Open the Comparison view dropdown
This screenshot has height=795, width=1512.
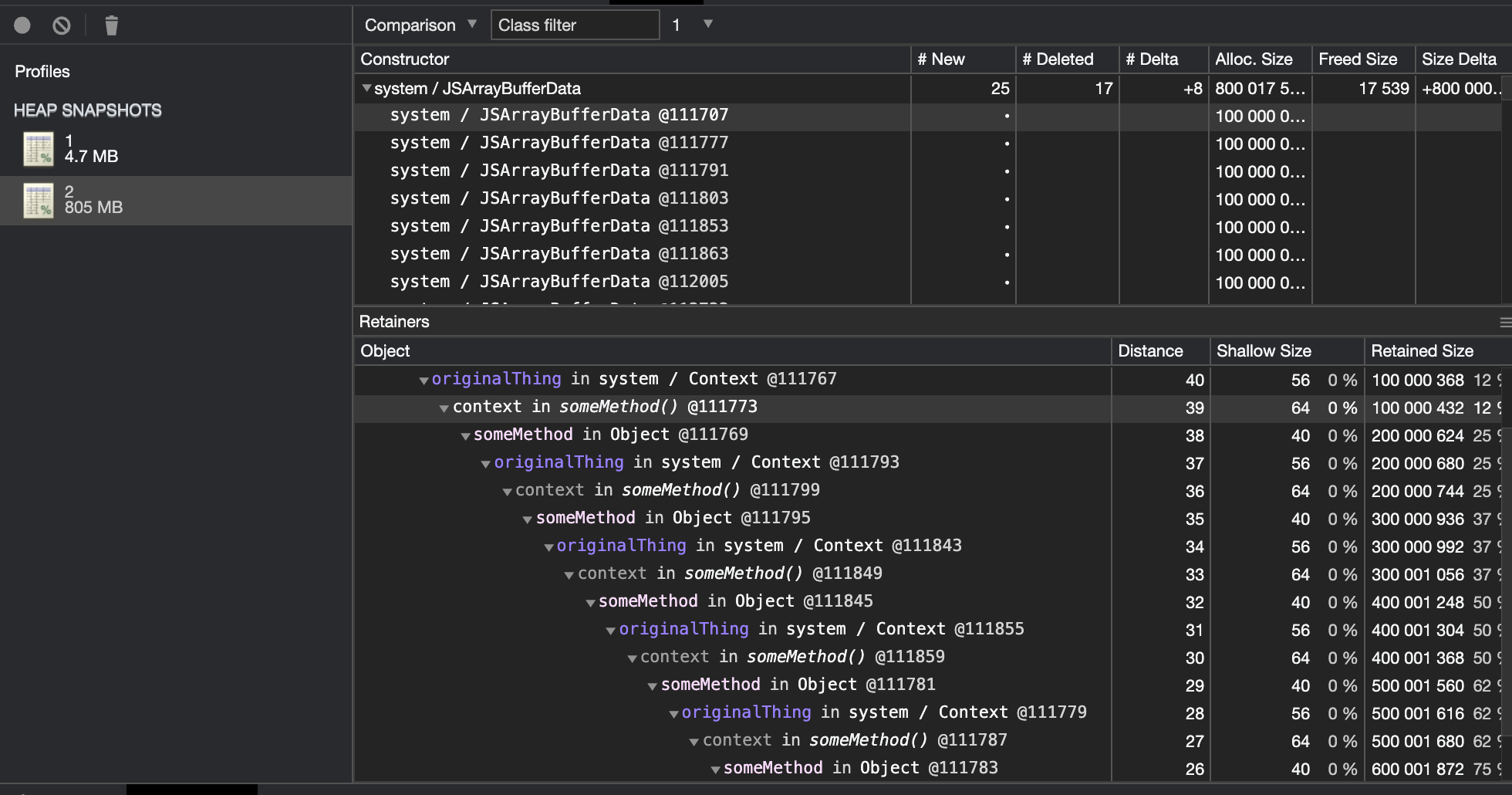coord(420,25)
